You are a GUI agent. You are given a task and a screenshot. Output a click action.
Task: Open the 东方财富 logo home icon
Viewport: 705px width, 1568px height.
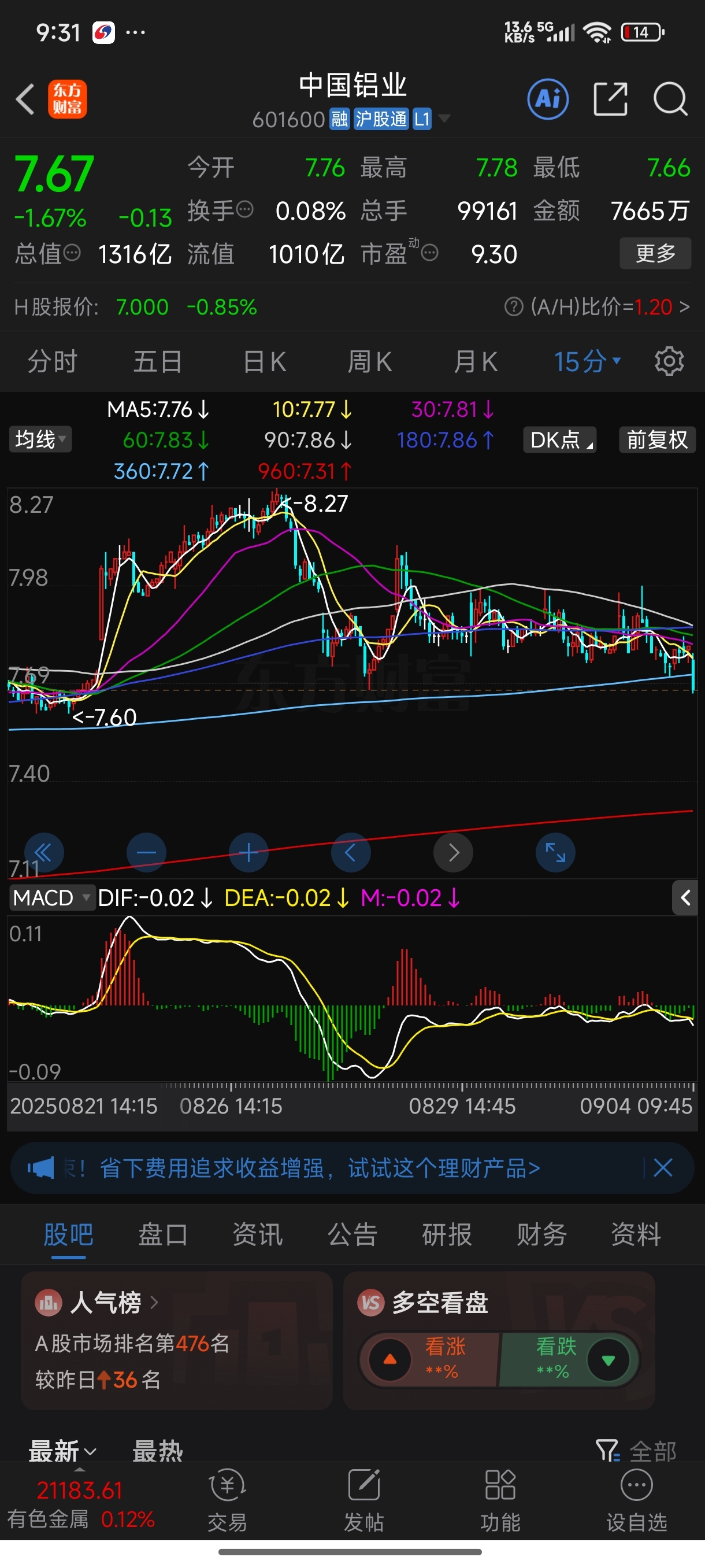[x=68, y=99]
